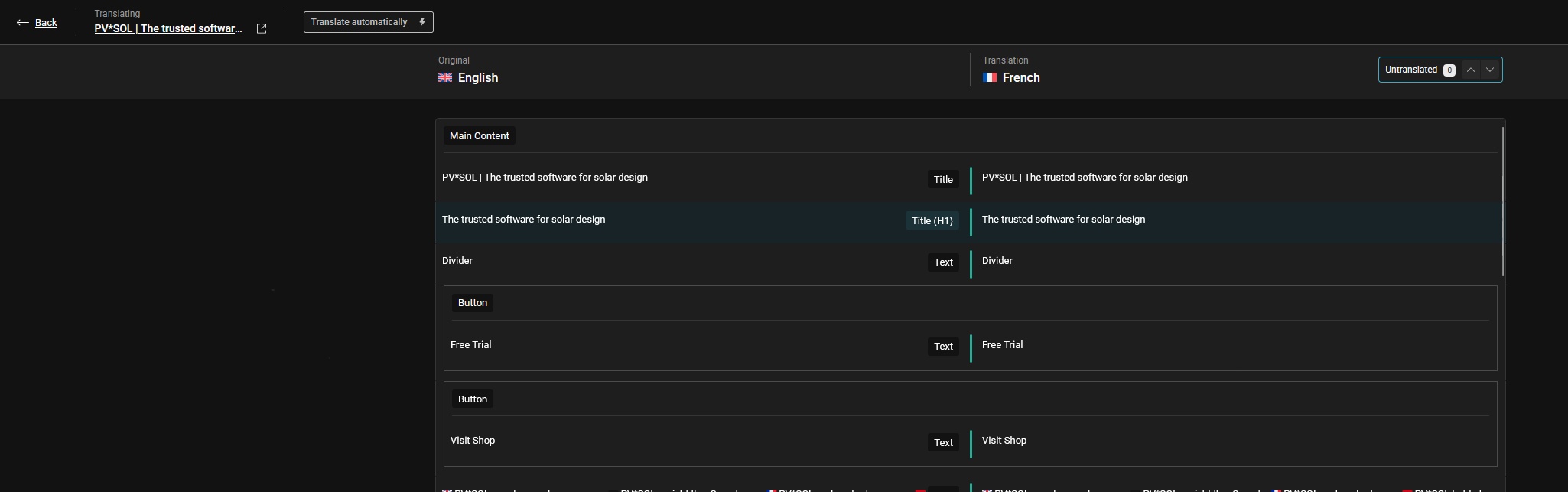Edit French translation of page title
Screen dimensions: 1568x492
coord(1084,178)
